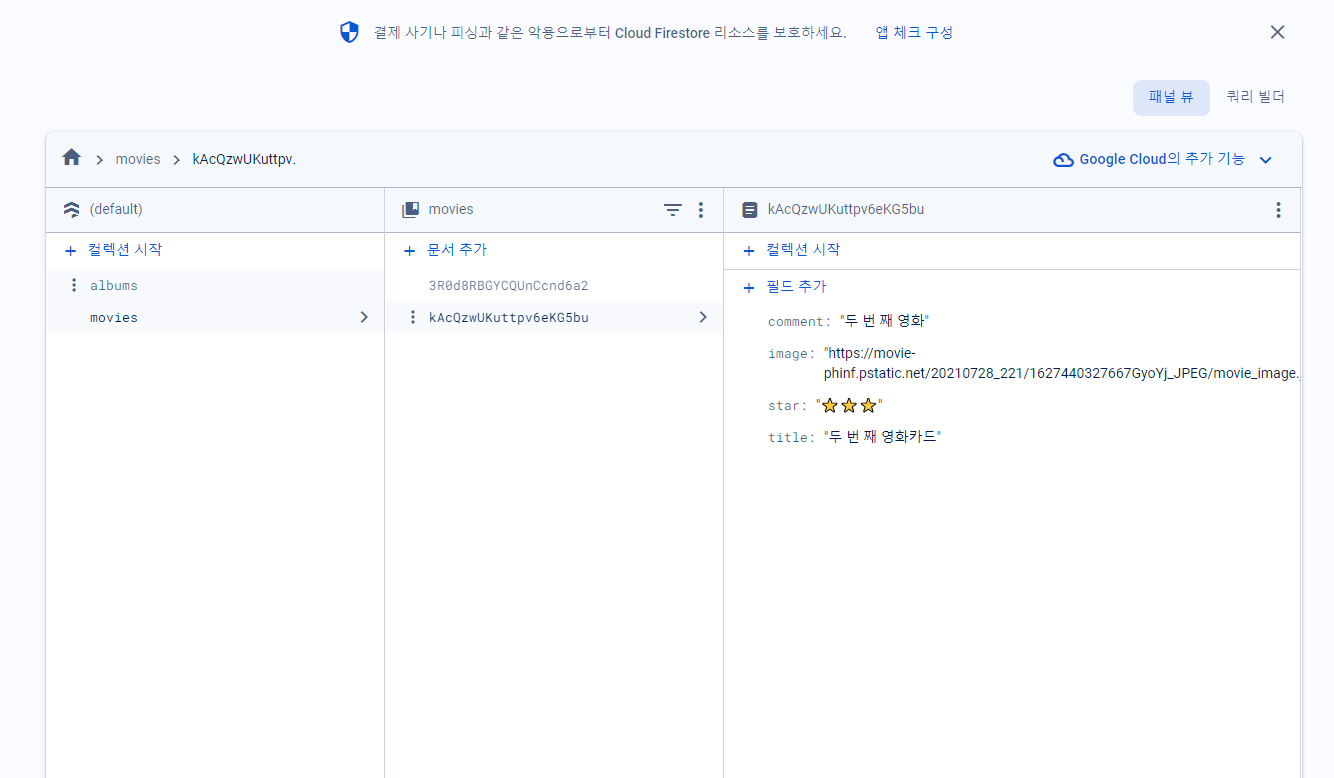Open the 앱 체크 구성 link

[914, 32]
